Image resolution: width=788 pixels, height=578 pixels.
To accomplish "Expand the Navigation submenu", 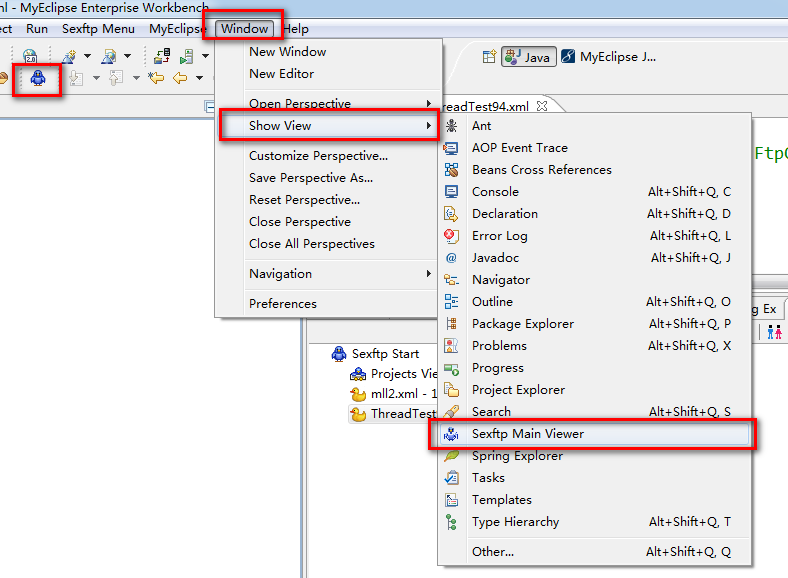I will [329, 274].
